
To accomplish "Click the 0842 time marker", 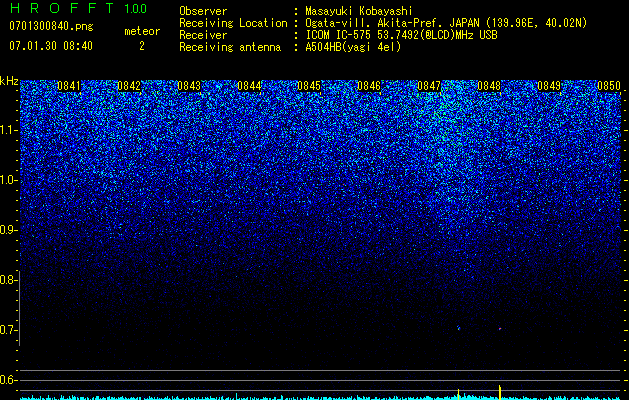I will coord(129,86).
